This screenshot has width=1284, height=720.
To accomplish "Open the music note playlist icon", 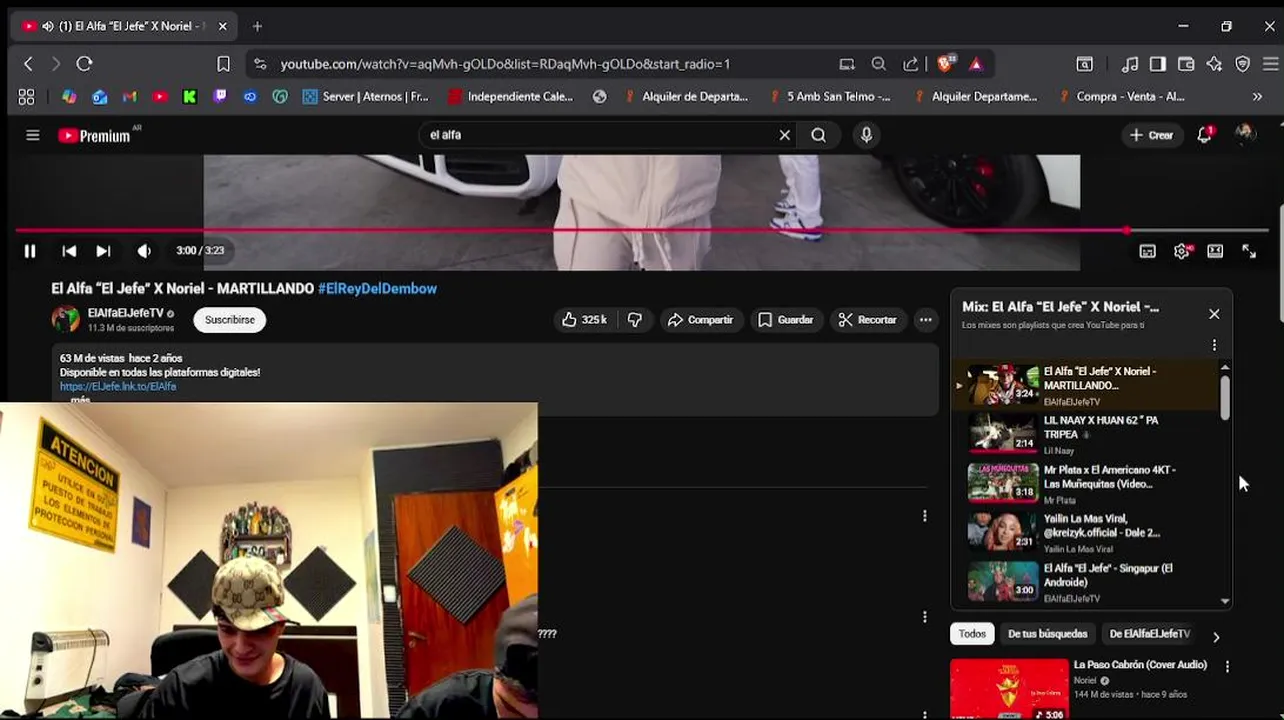I will coord(1130,64).
